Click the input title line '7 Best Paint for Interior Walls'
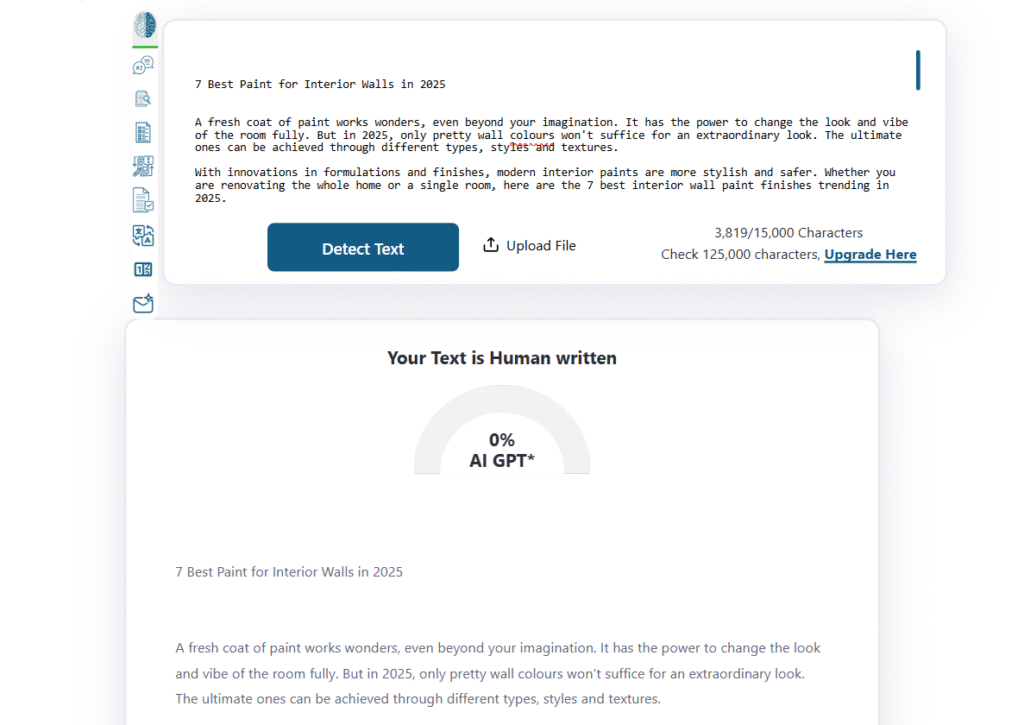This screenshot has height=725, width=1024. (x=320, y=84)
